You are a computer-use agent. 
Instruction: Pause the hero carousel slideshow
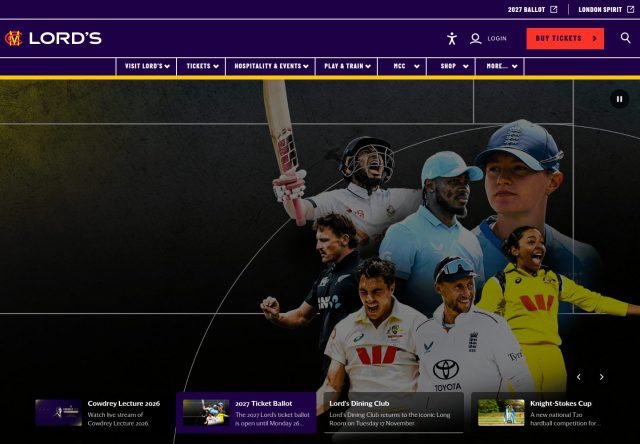click(619, 99)
